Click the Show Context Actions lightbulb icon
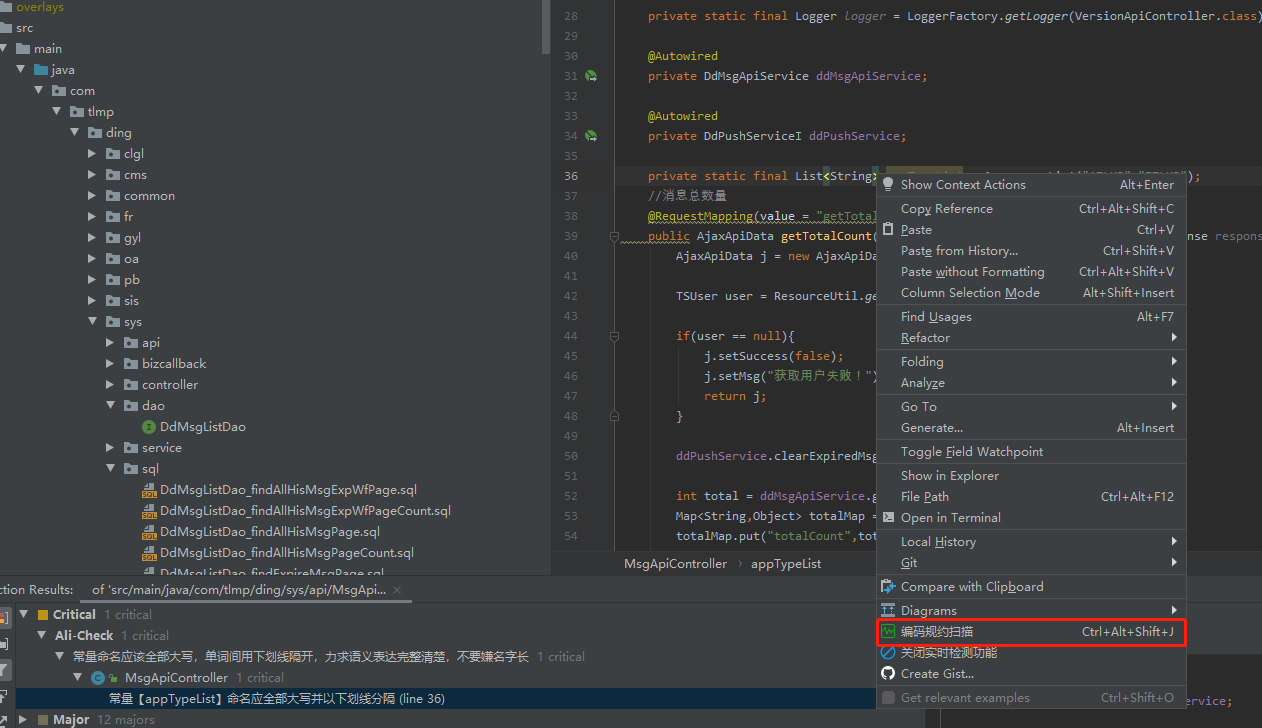This screenshot has width=1262, height=728. (x=887, y=184)
